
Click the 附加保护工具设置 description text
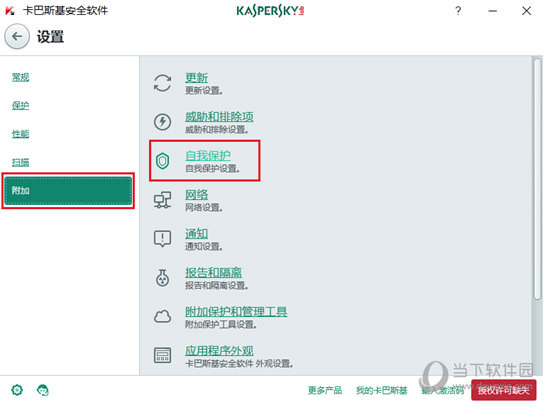221,324
